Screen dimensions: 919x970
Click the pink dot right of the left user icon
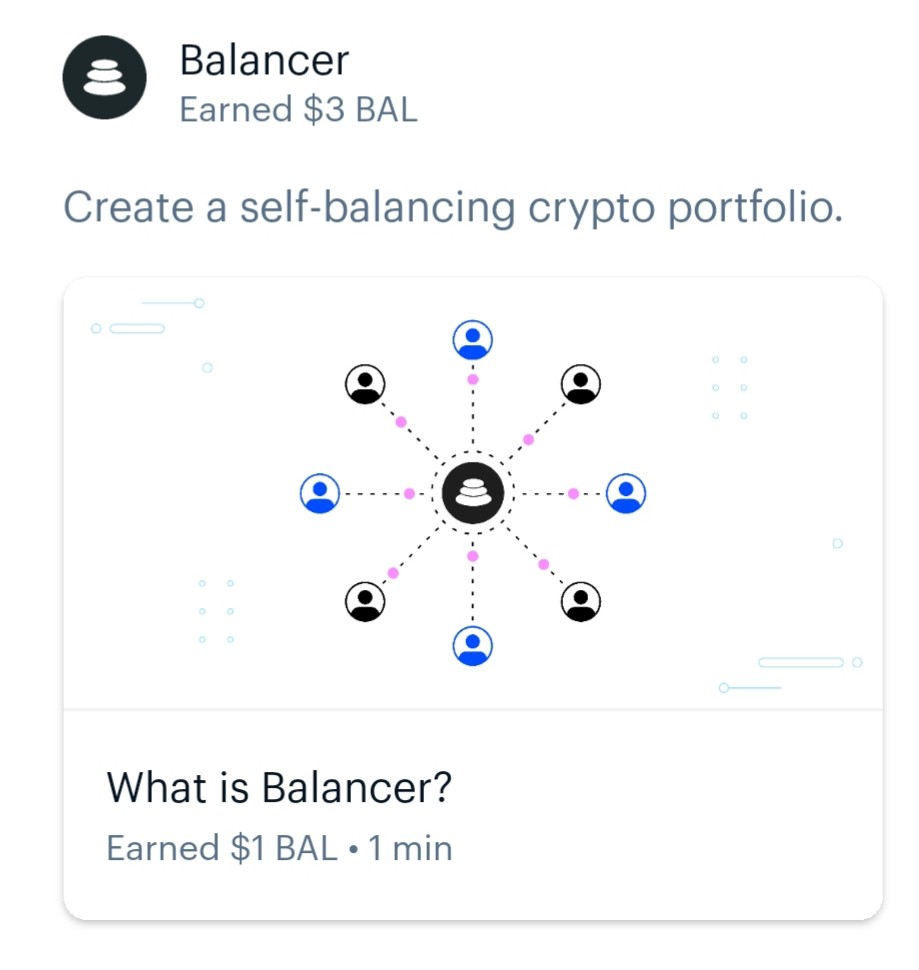click(409, 493)
